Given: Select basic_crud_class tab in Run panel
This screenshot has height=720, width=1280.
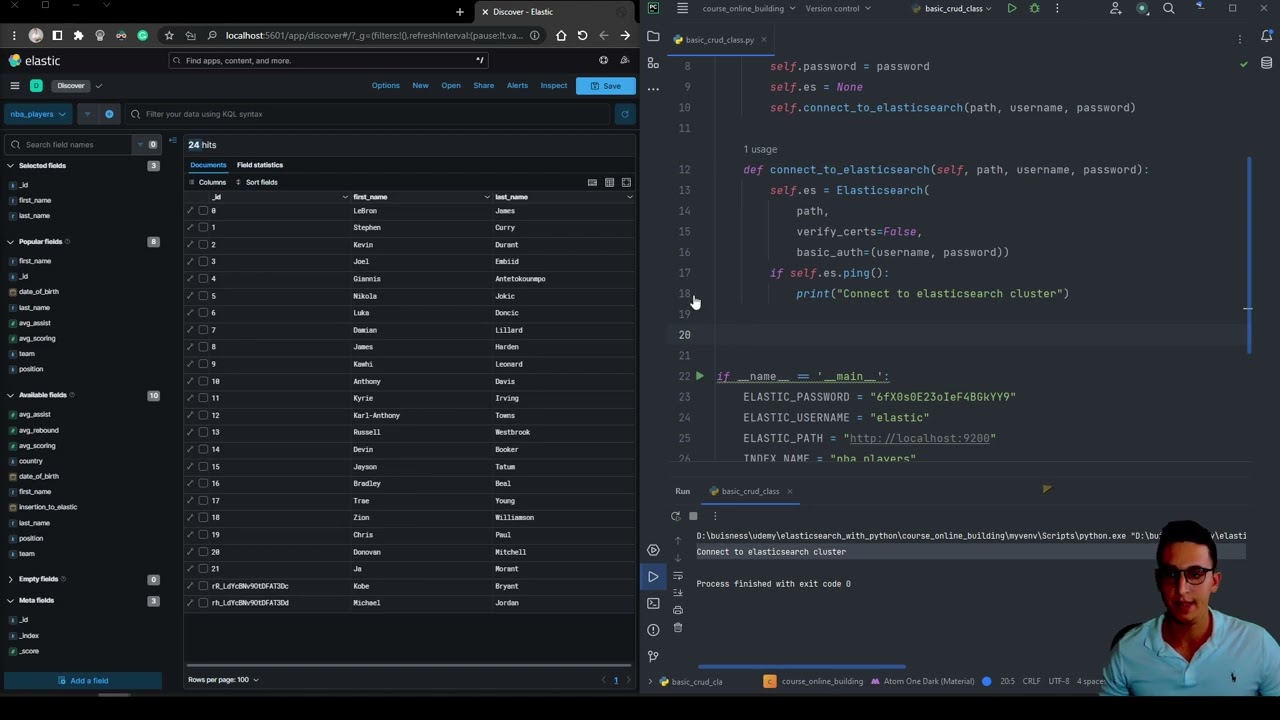Looking at the screenshot, I should (x=750, y=492).
